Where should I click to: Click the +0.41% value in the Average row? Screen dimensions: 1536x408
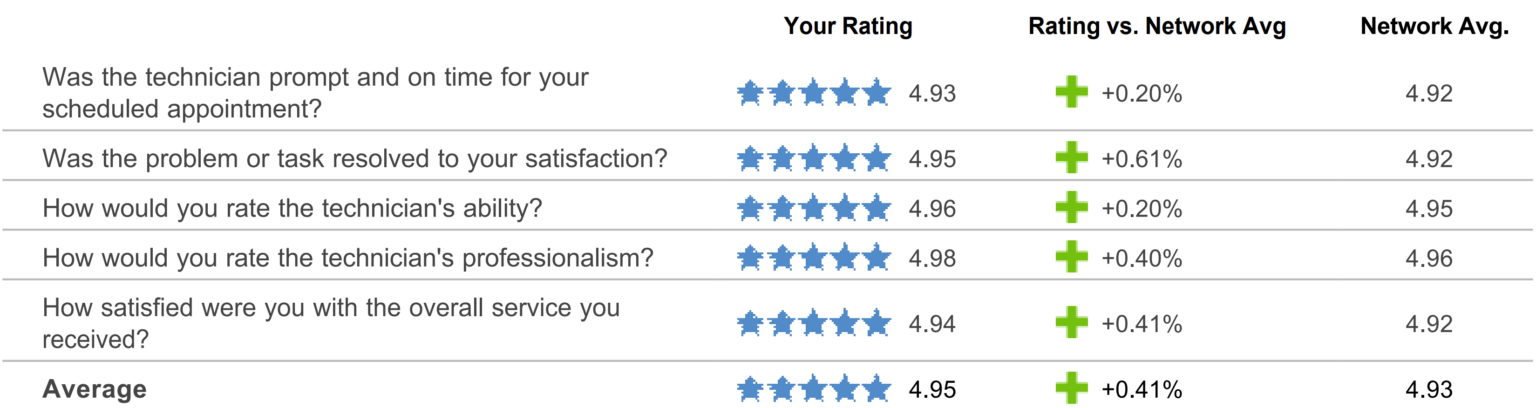click(x=1142, y=389)
